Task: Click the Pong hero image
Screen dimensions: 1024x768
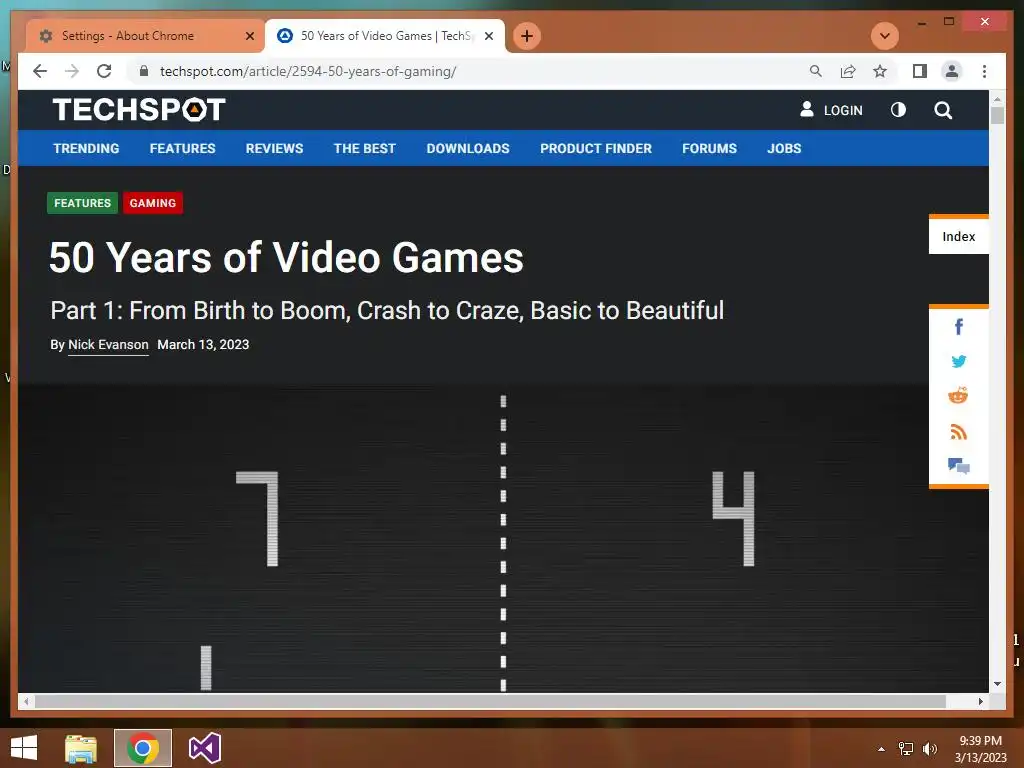Action: (503, 539)
